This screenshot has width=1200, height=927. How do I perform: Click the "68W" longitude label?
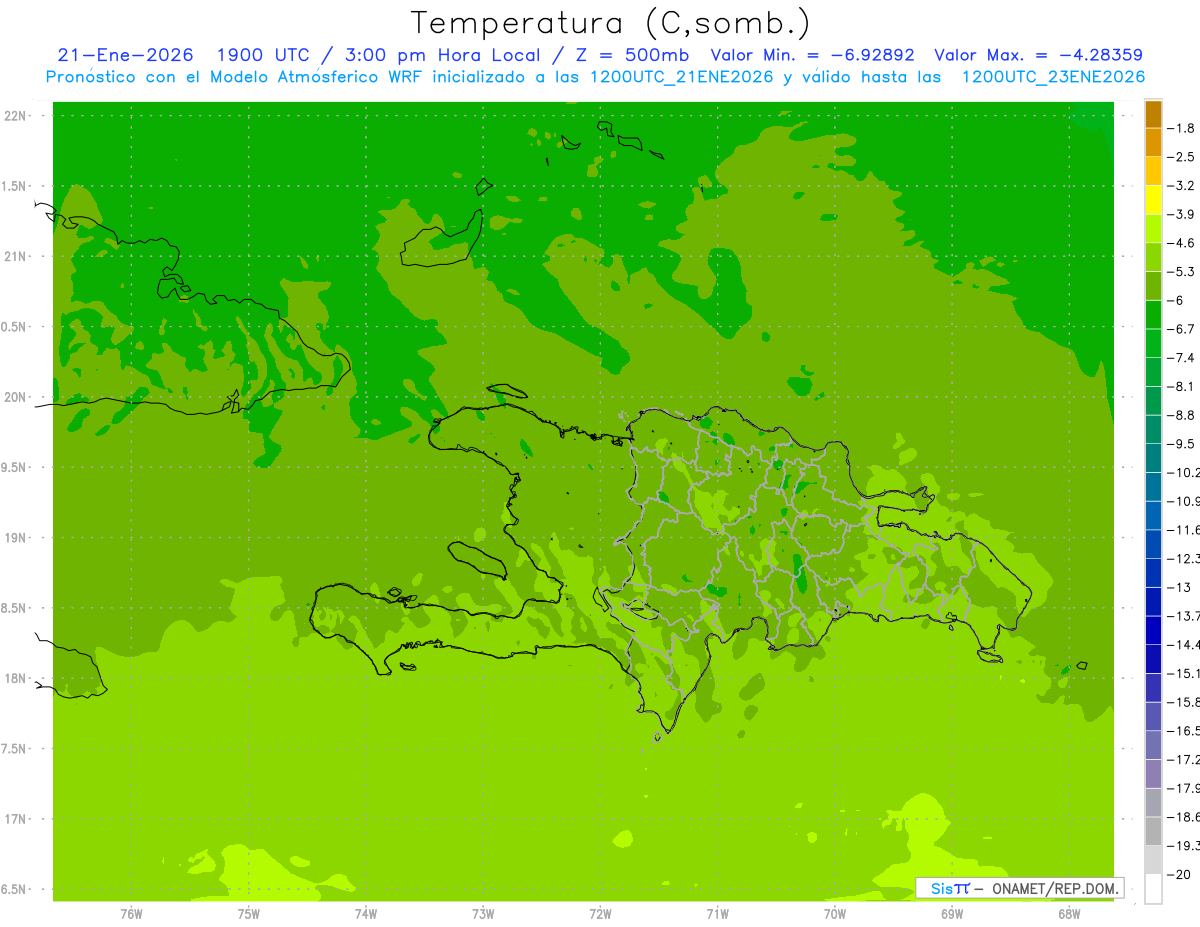1068,914
